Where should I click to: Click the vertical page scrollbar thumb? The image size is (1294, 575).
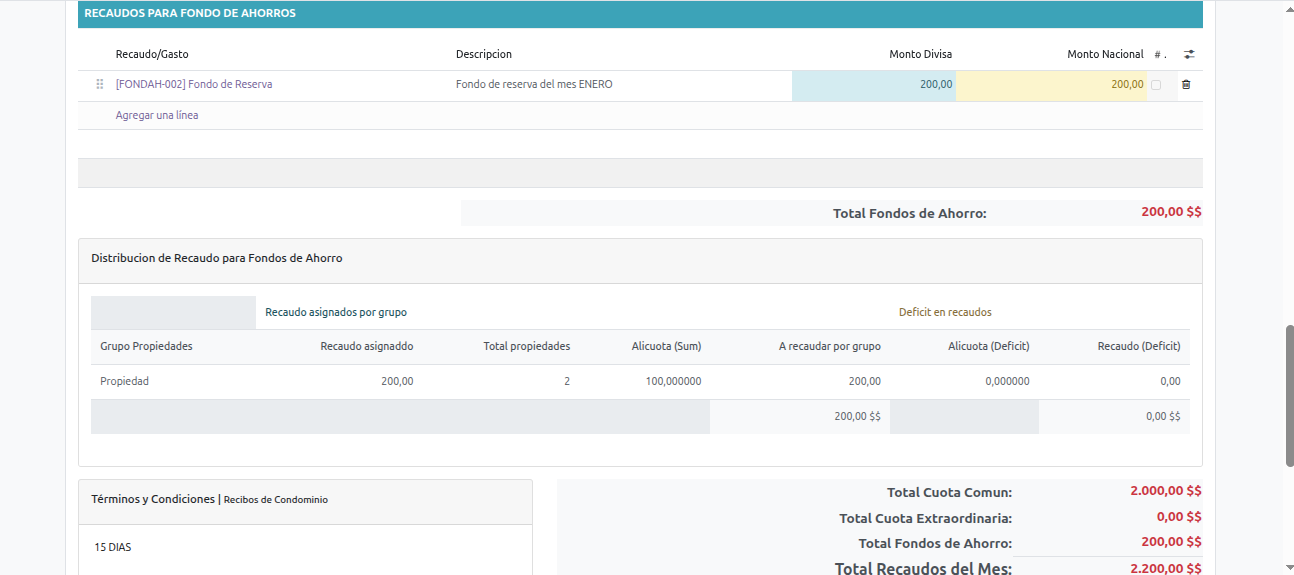pyautogui.click(x=1289, y=395)
